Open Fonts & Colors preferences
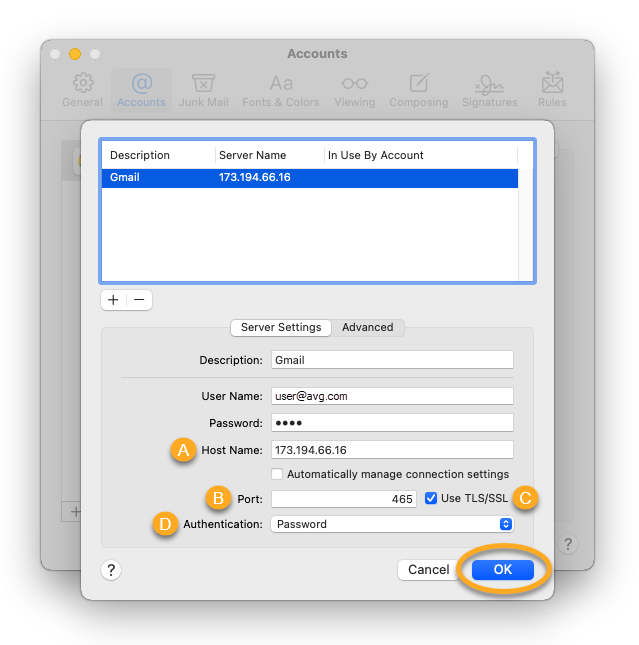Image resolution: width=639 pixels, height=645 pixels. pos(281,84)
